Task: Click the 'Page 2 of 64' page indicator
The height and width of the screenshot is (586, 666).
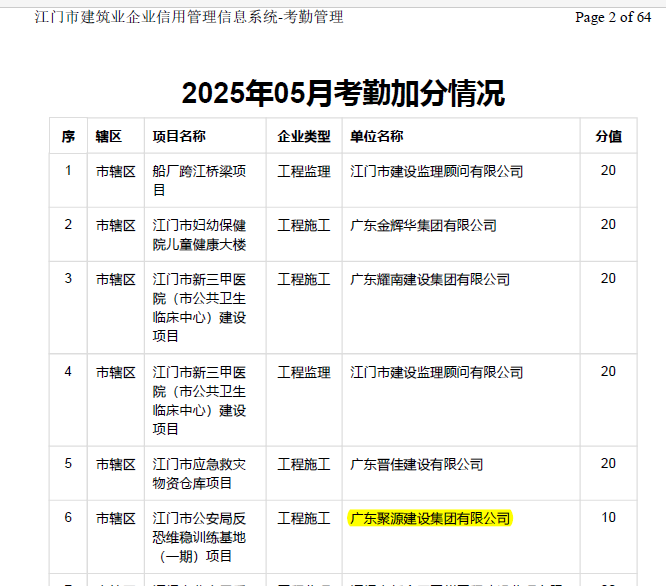Action: click(x=613, y=17)
